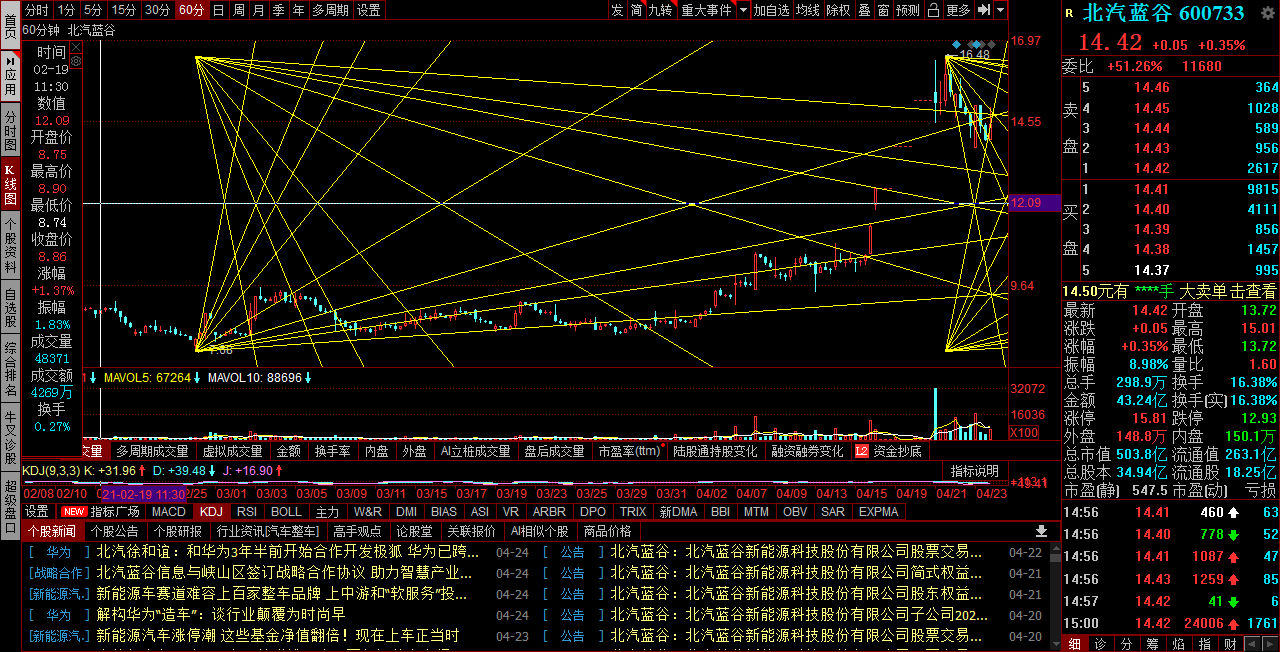Click the R badge before 北汽蓝谷 title
Viewport: 1280px width, 652px height.
pos(1069,14)
